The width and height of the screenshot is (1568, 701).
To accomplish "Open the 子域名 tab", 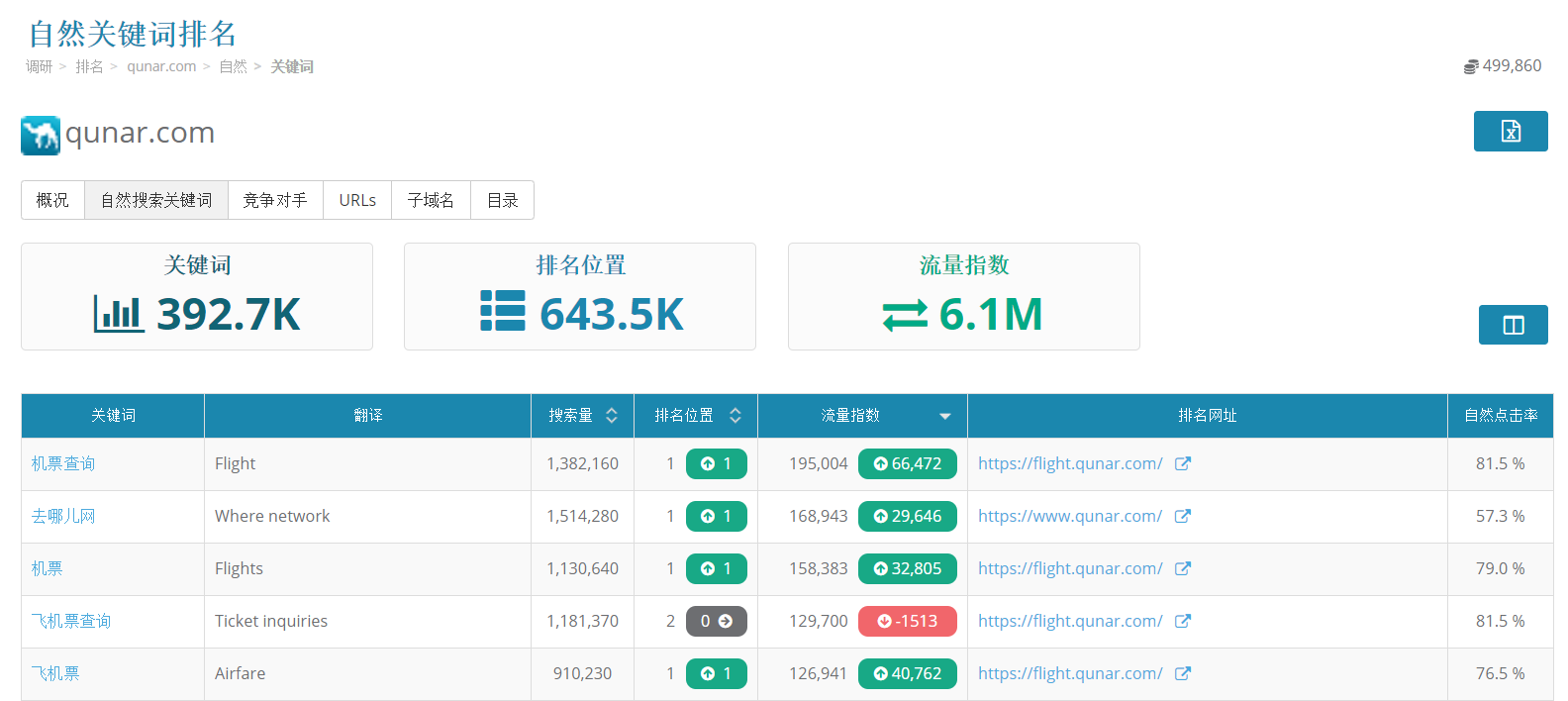I will (431, 200).
